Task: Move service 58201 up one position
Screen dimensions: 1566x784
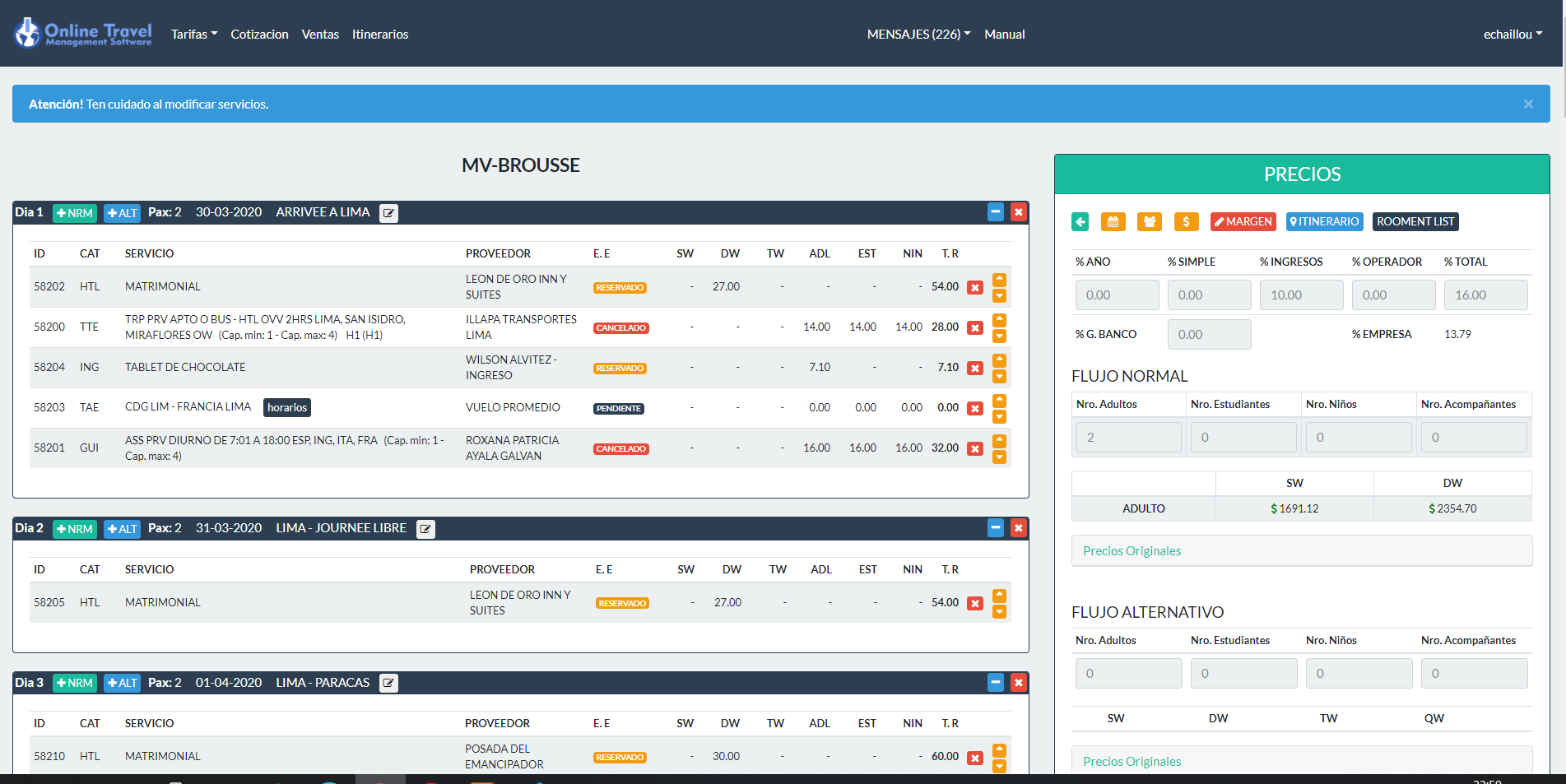Action: (999, 440)
